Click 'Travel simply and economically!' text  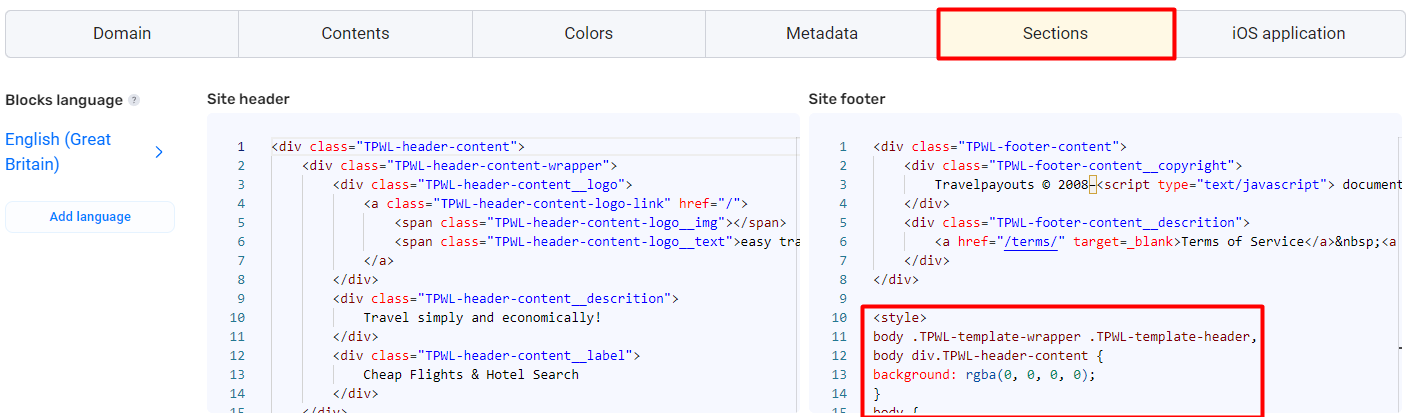(x=483, y=317)
